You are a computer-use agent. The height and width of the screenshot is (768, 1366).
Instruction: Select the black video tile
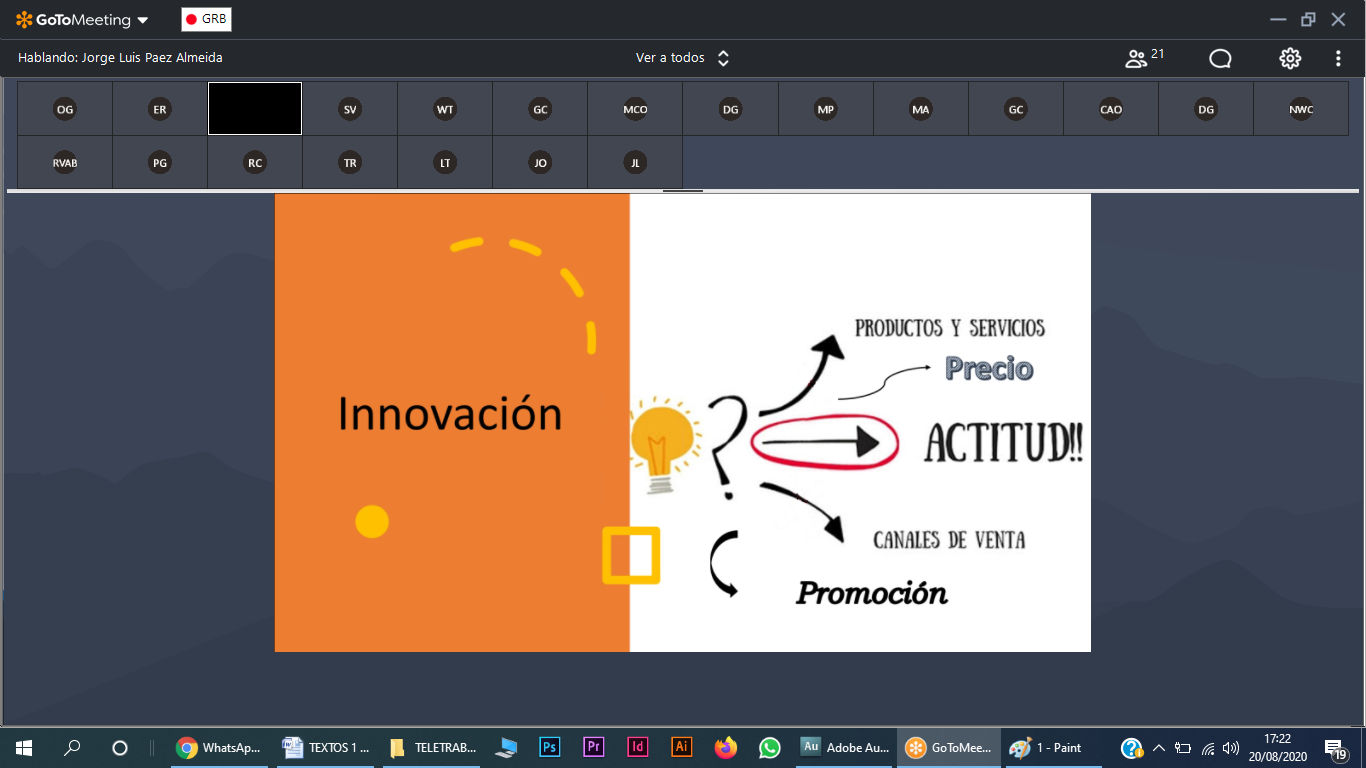(x=255, y=109)
